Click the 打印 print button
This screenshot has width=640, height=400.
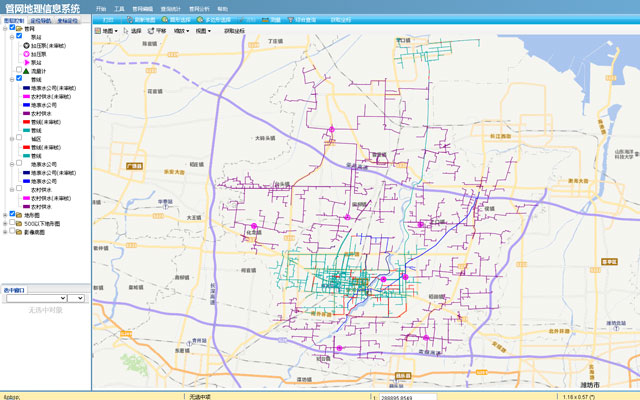pyautogui.click(x=107, y=19)
